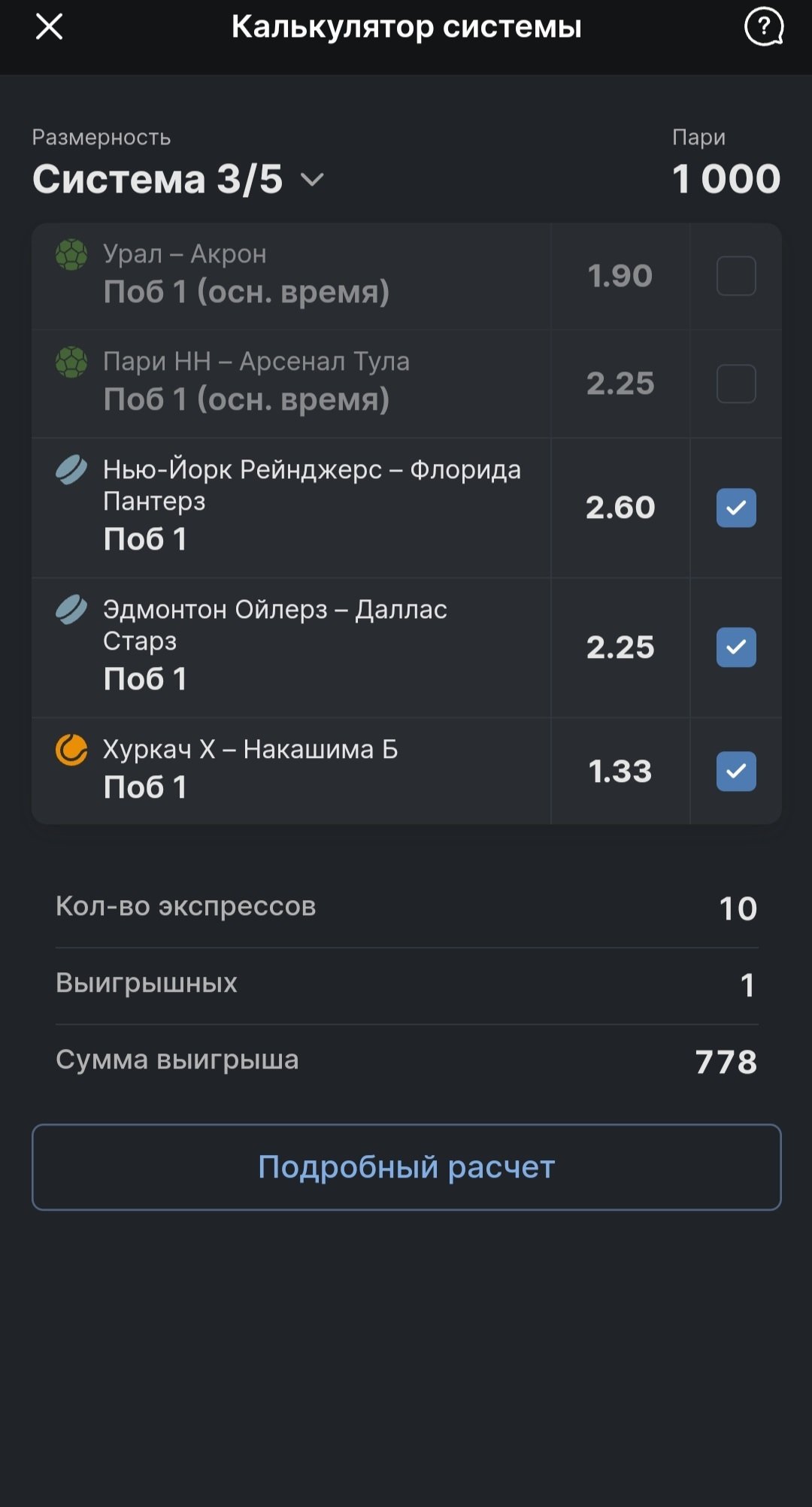
Task: Click football icon beside Пари НН – Арсенал Тула
Action: (x=71, y=362)
